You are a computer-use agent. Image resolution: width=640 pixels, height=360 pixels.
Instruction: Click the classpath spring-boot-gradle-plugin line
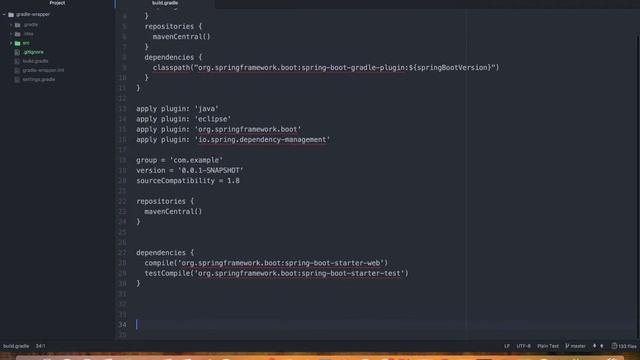point(326,67)
